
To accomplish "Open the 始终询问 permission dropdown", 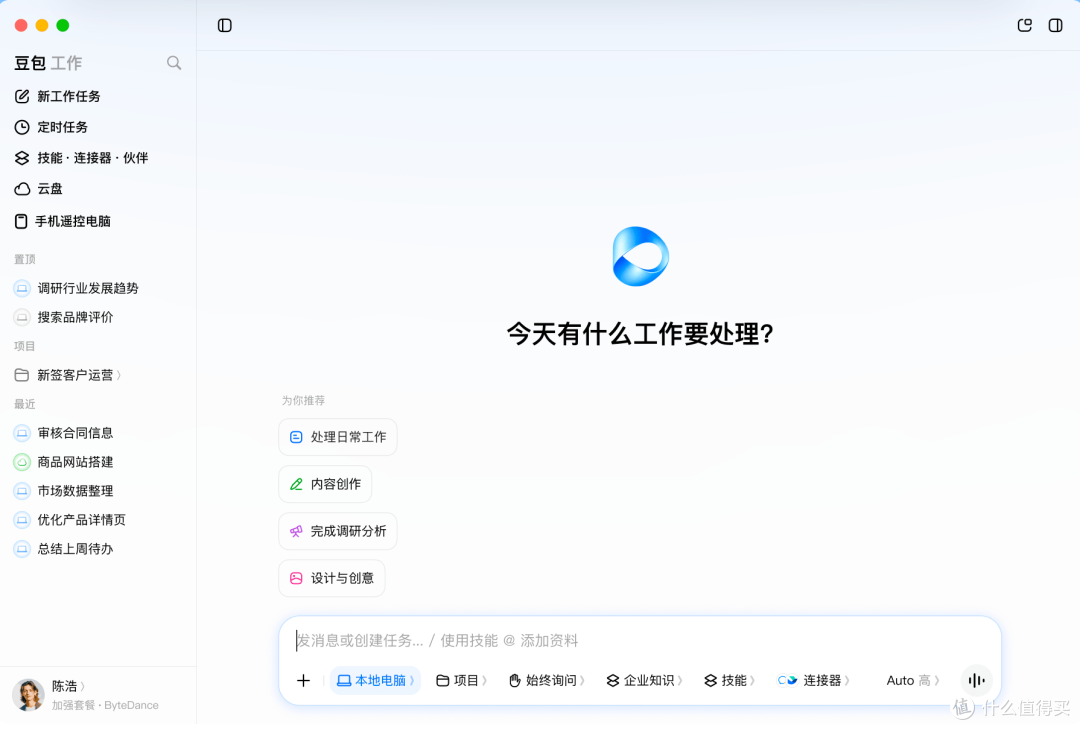I will click(547, 681).
